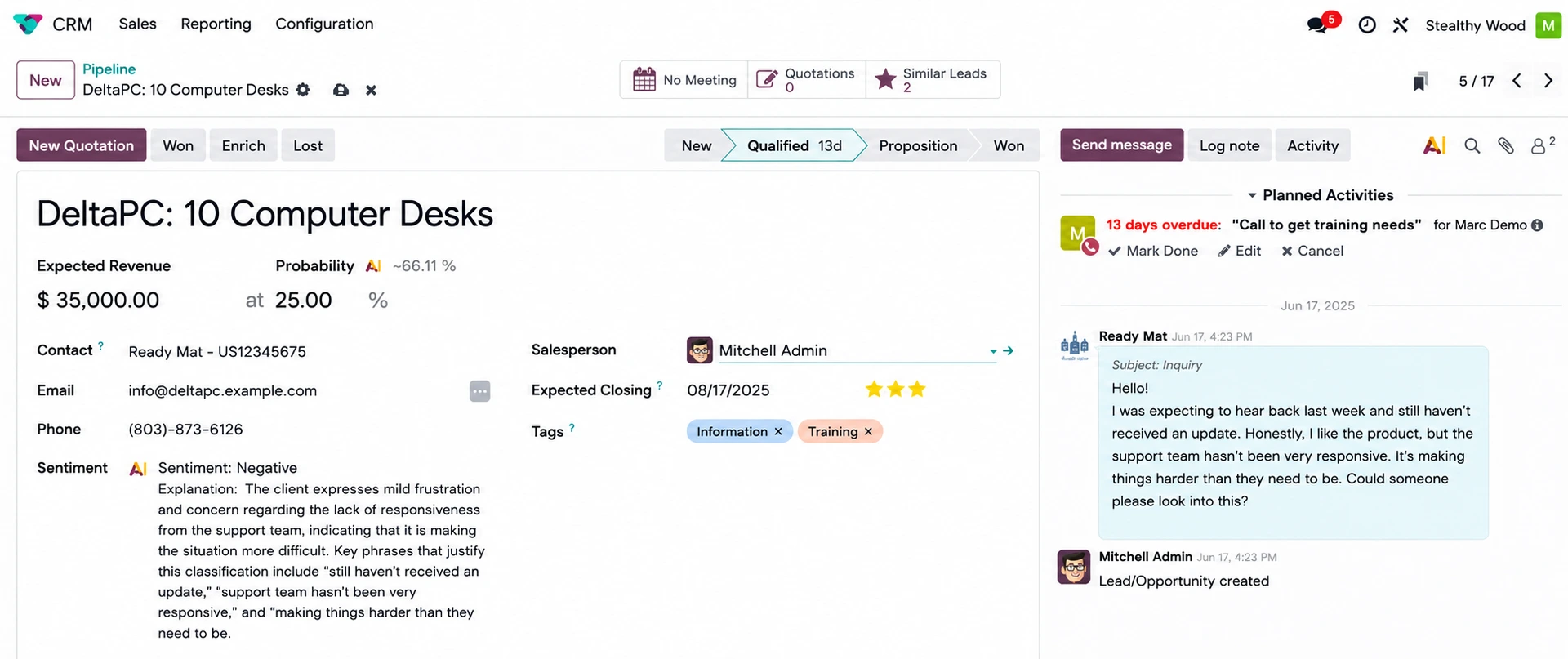
Task: Go to next record arrow
Action: [x=1548, y=81]
